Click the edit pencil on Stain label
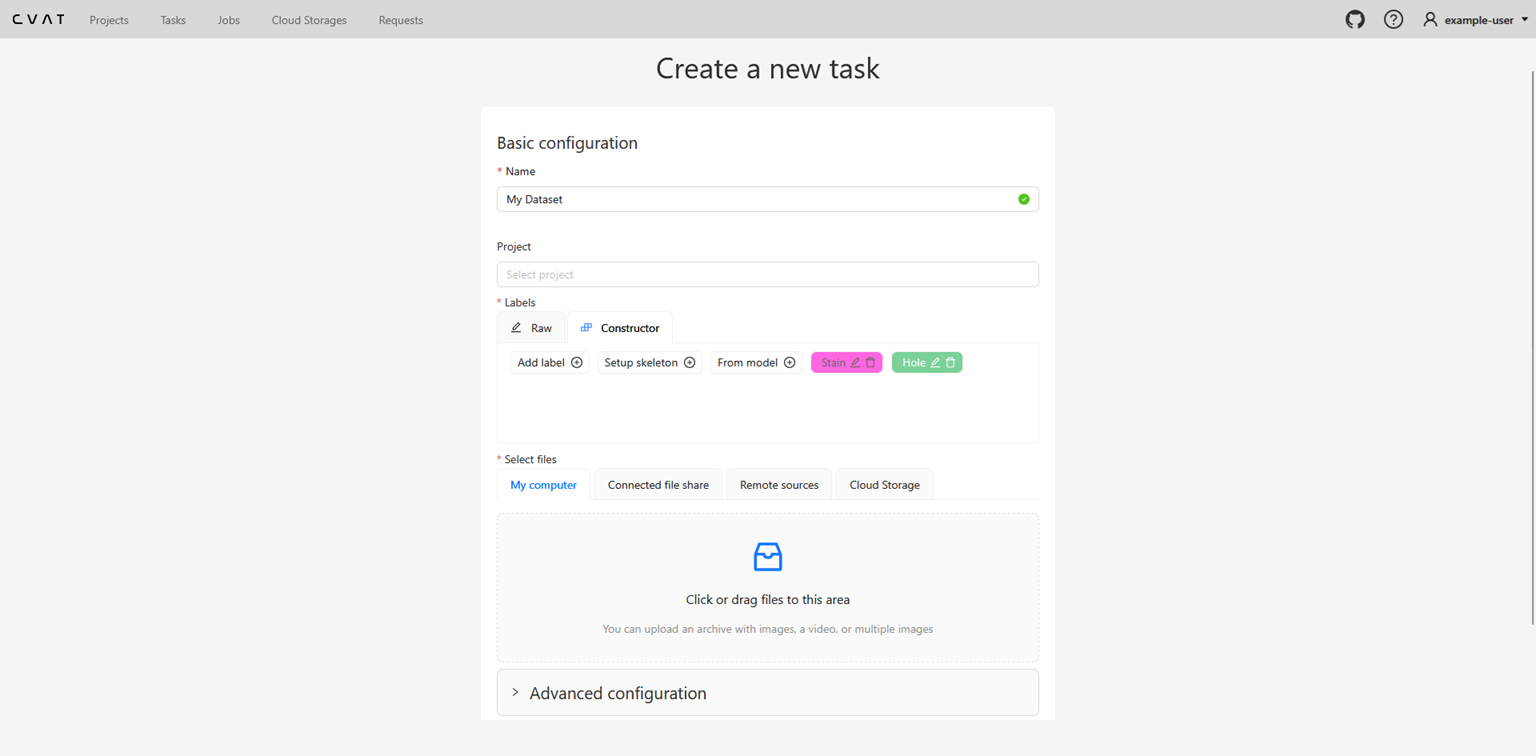Viewport: 1536px width, 756px height. (x=855, y=363)
